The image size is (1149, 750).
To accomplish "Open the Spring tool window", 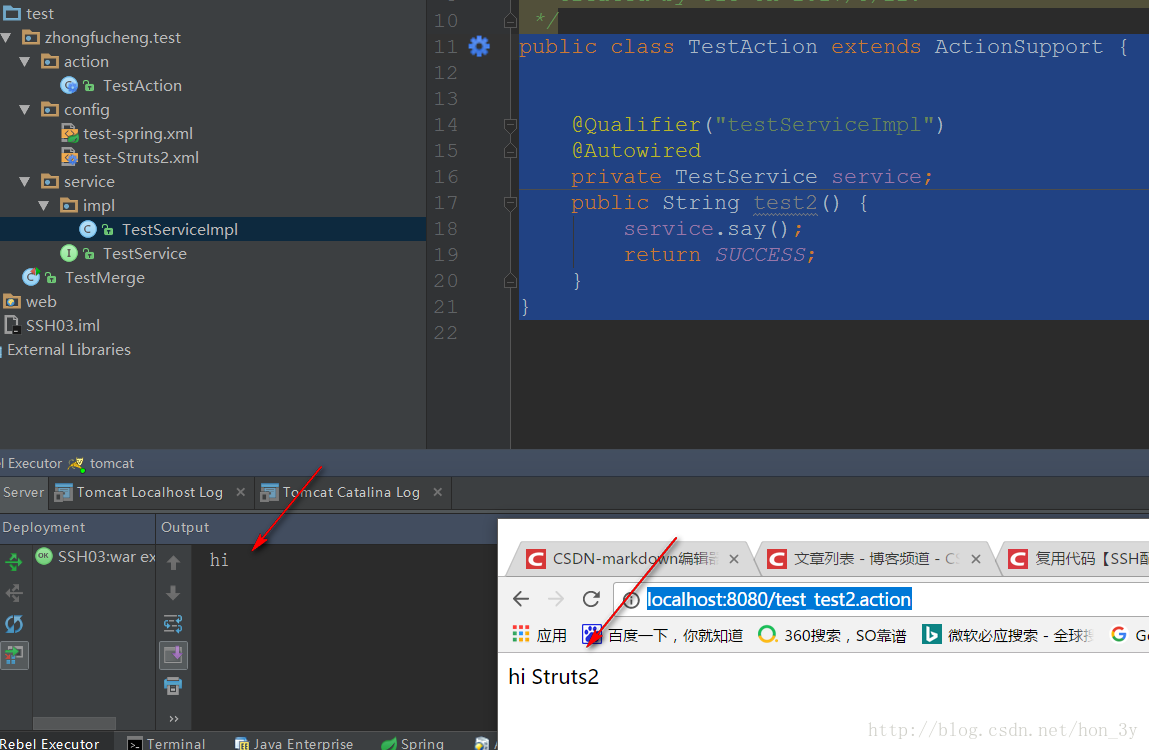I will (x=413, y=743).
